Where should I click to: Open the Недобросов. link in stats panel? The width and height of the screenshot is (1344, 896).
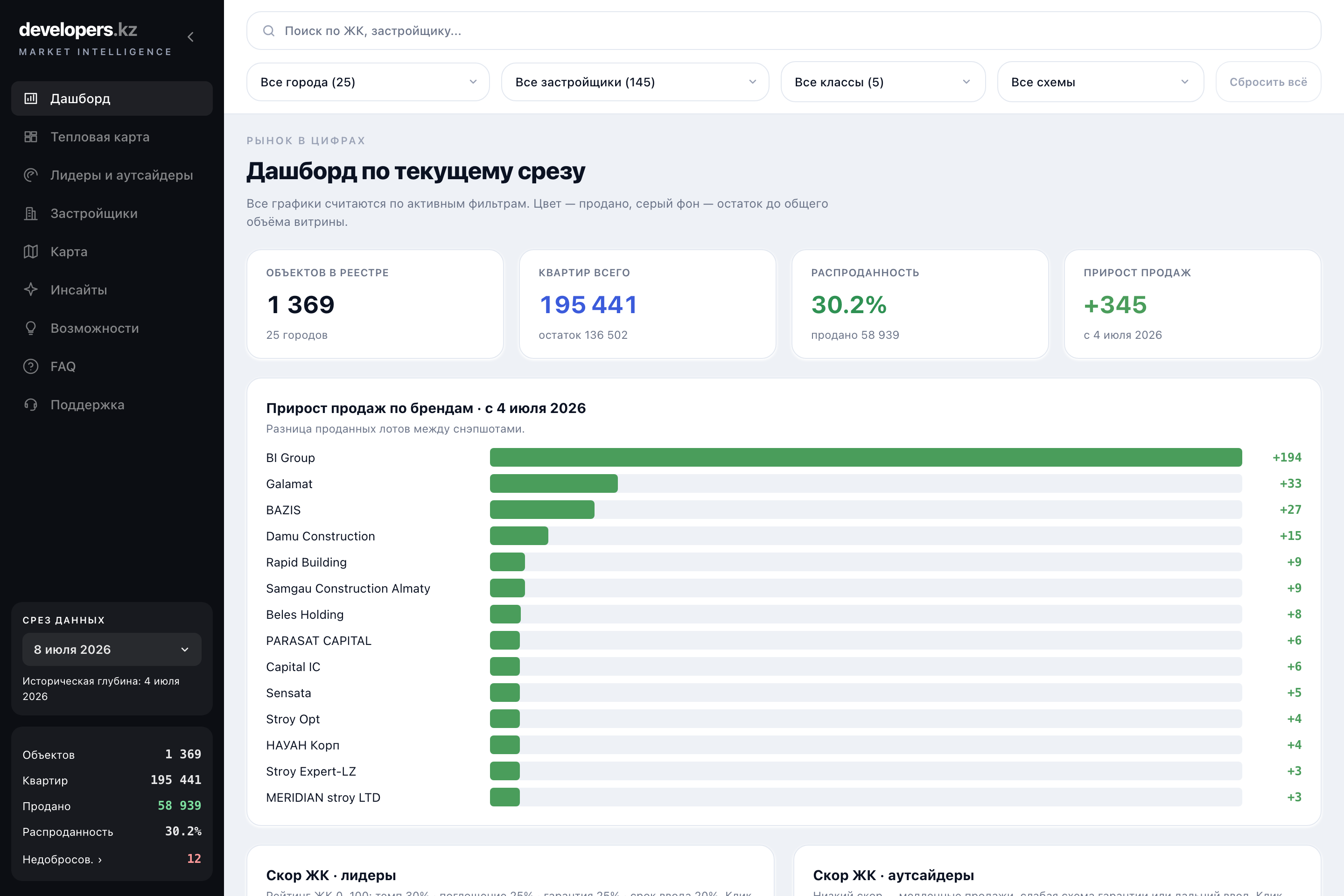click(x=62, y=859)
